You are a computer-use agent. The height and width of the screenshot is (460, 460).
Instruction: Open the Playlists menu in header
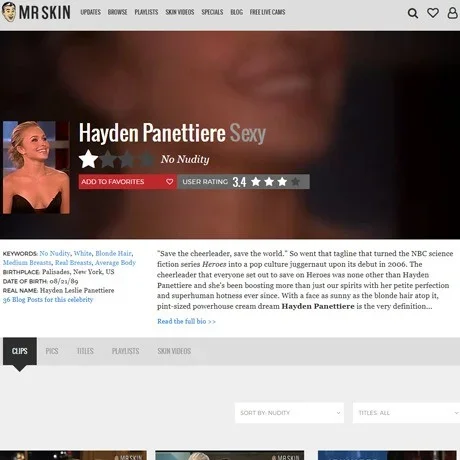146,12
